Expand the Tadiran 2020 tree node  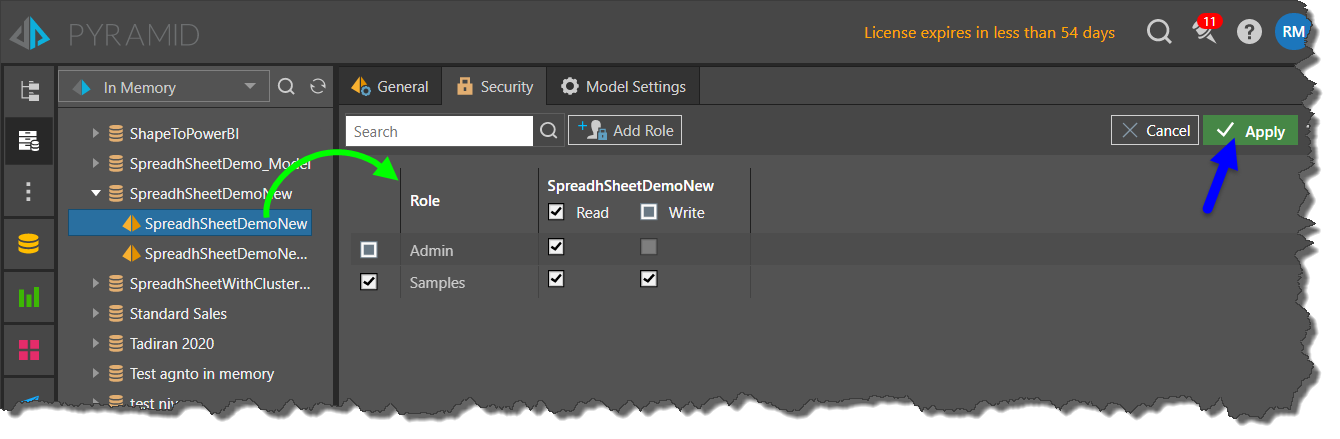[x=96, y=343]
